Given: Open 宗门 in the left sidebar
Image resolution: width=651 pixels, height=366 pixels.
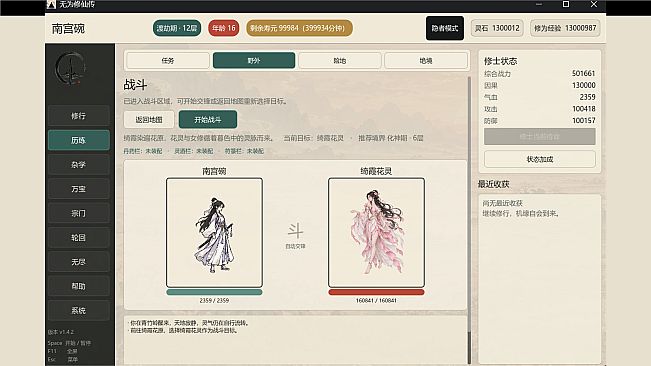Looking at the screenshot, I should tap(79, 213).
